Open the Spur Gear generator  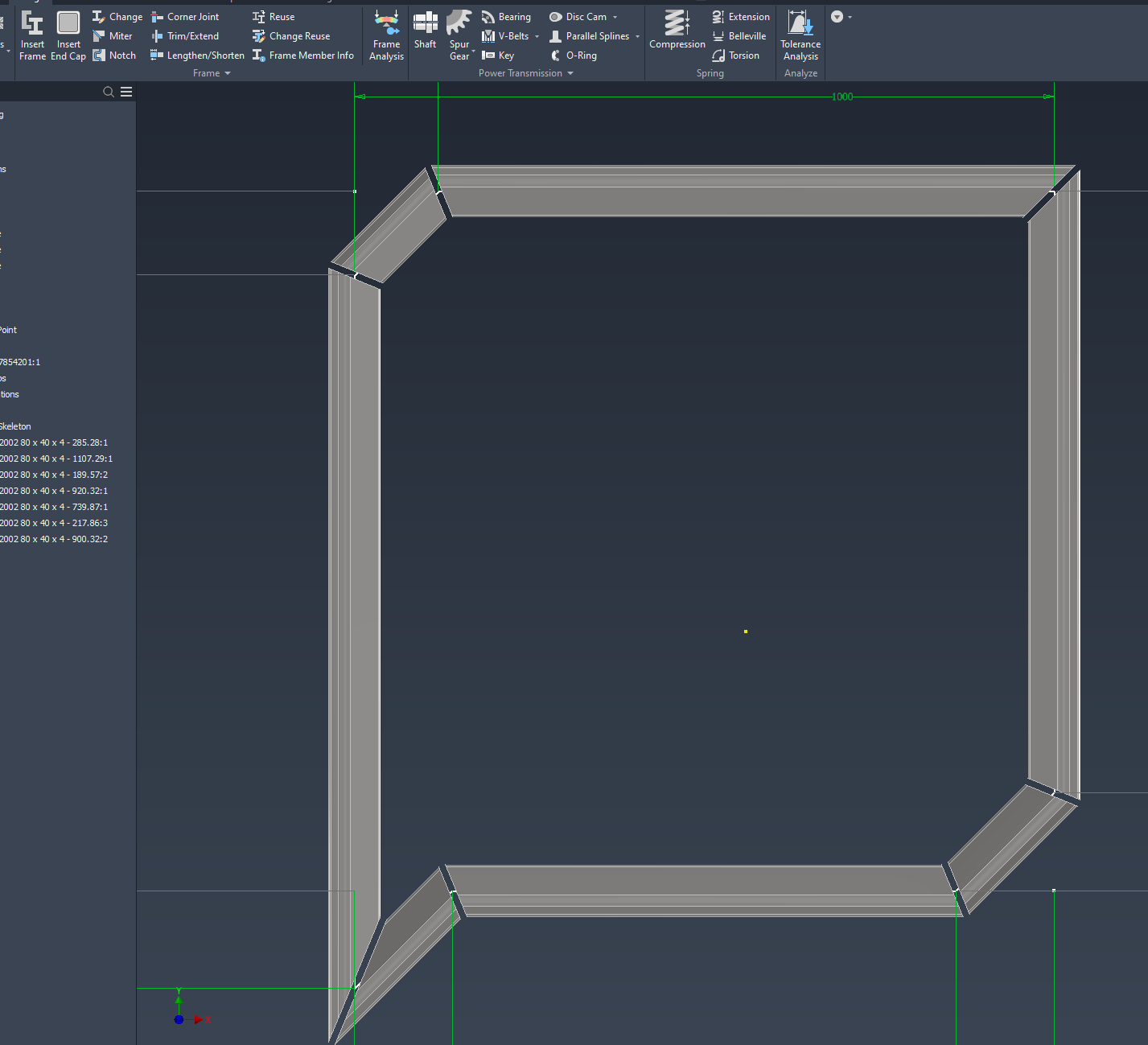point(459,35)
